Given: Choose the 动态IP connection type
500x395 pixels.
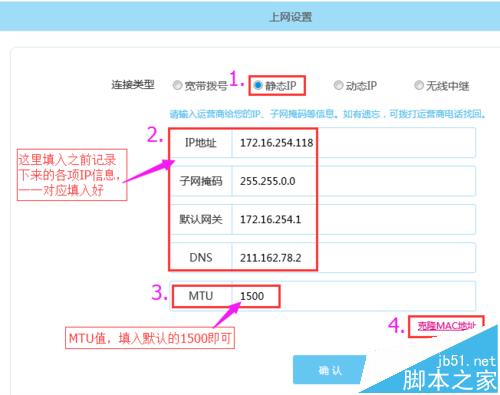Looking at the screenshot, I should pyautogui.click(x=338, y=85).
